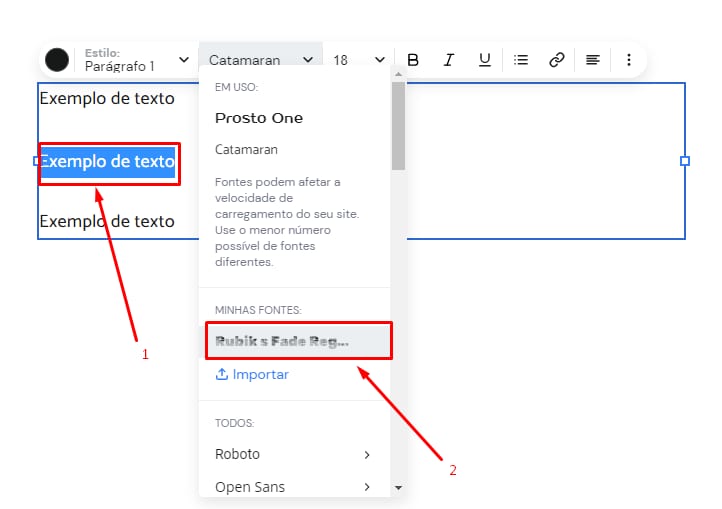Click the right resize handle of text box
Screen dimensions: 722x509
click(x=685, y=161)
